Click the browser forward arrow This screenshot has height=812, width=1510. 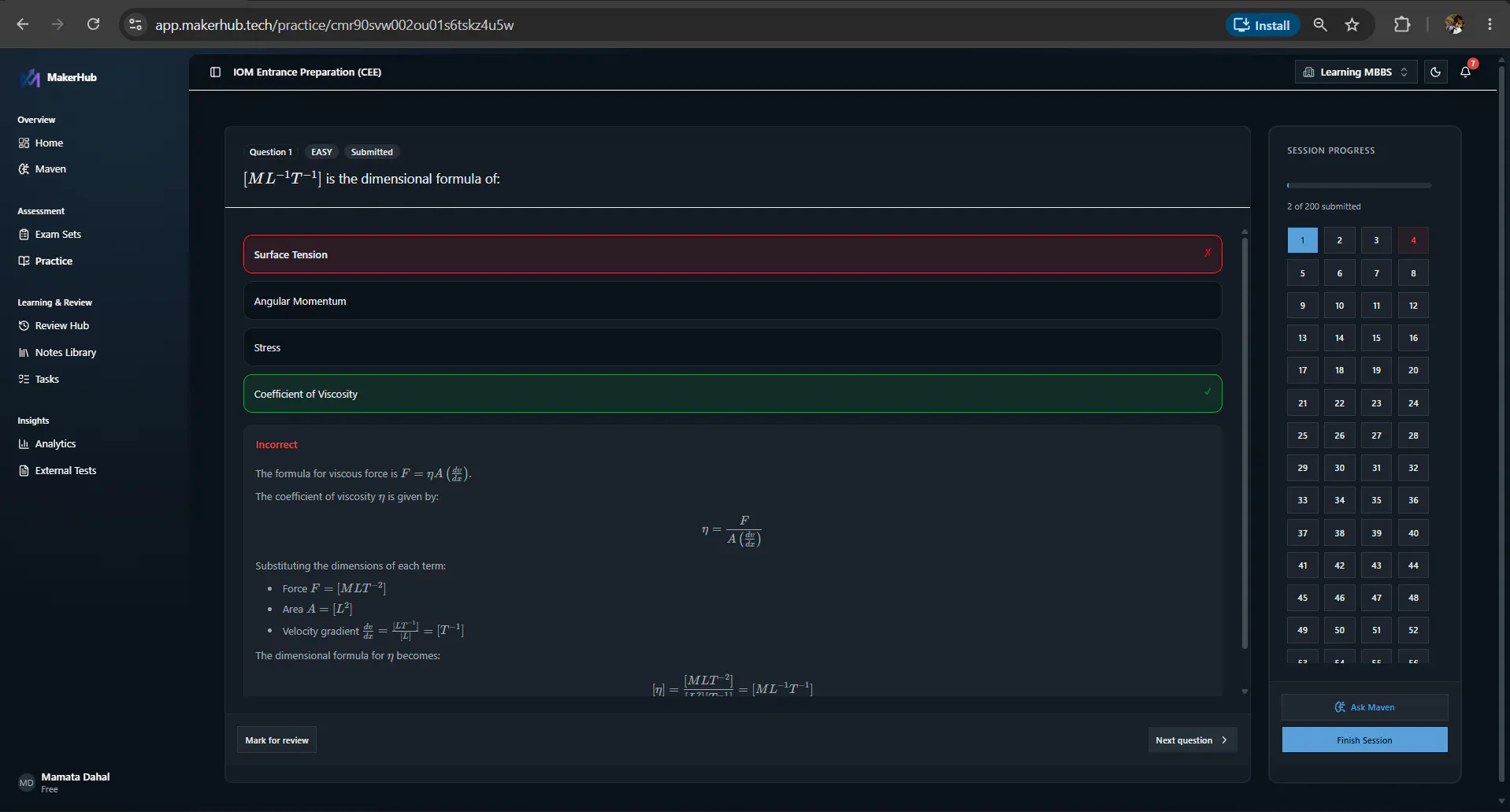click(58, 24)
